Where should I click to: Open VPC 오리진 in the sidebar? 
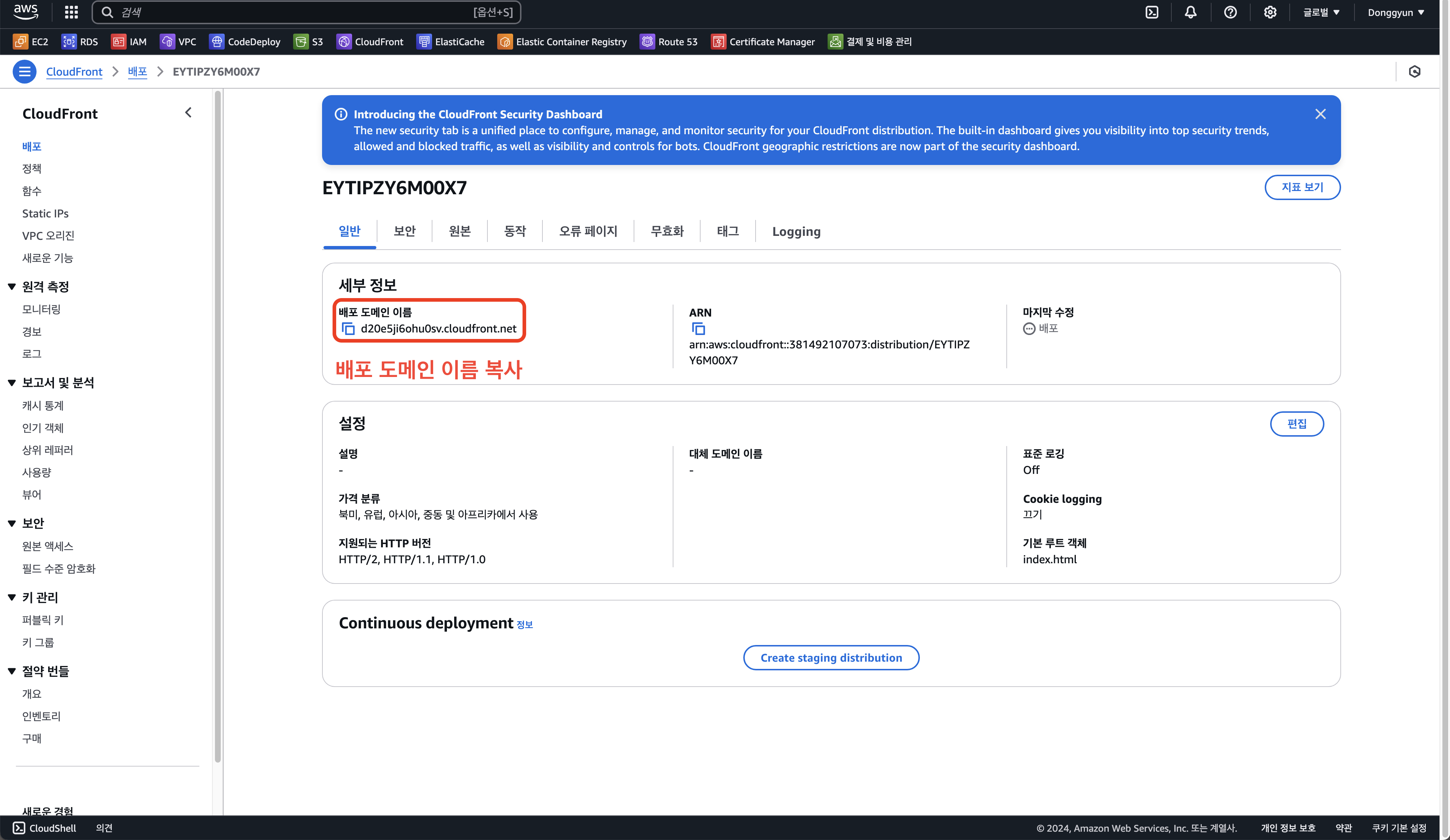pos(48,236)
